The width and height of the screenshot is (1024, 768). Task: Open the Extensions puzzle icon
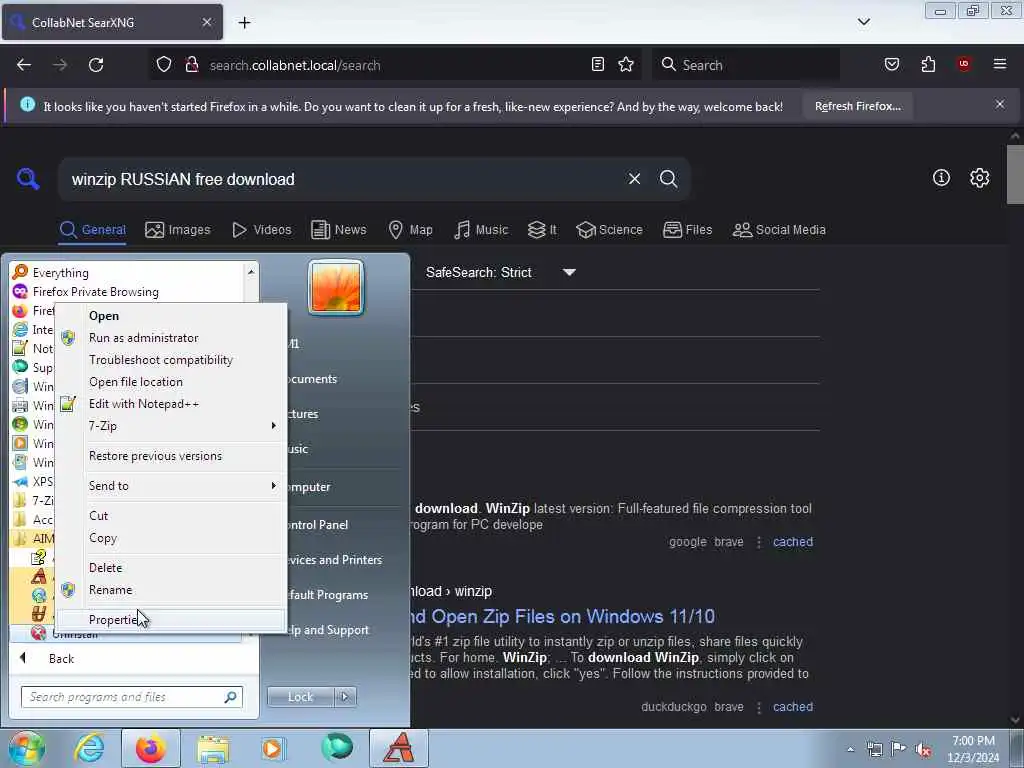pyautogui.click(x=928, y=64)
